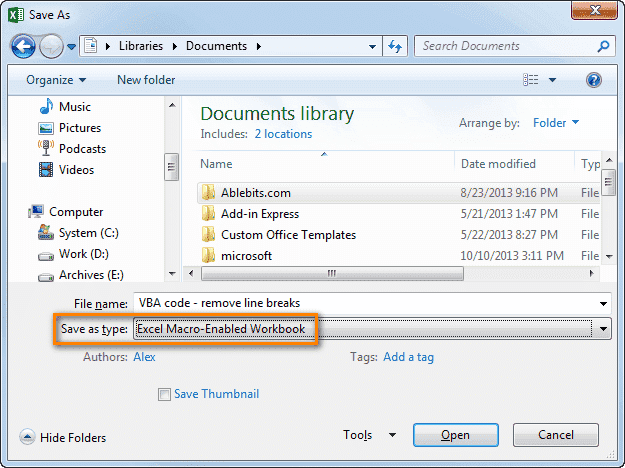Click Documents in the address path
Image resolution: width=625 pixels, height=468 pixels.
point(216,46)
